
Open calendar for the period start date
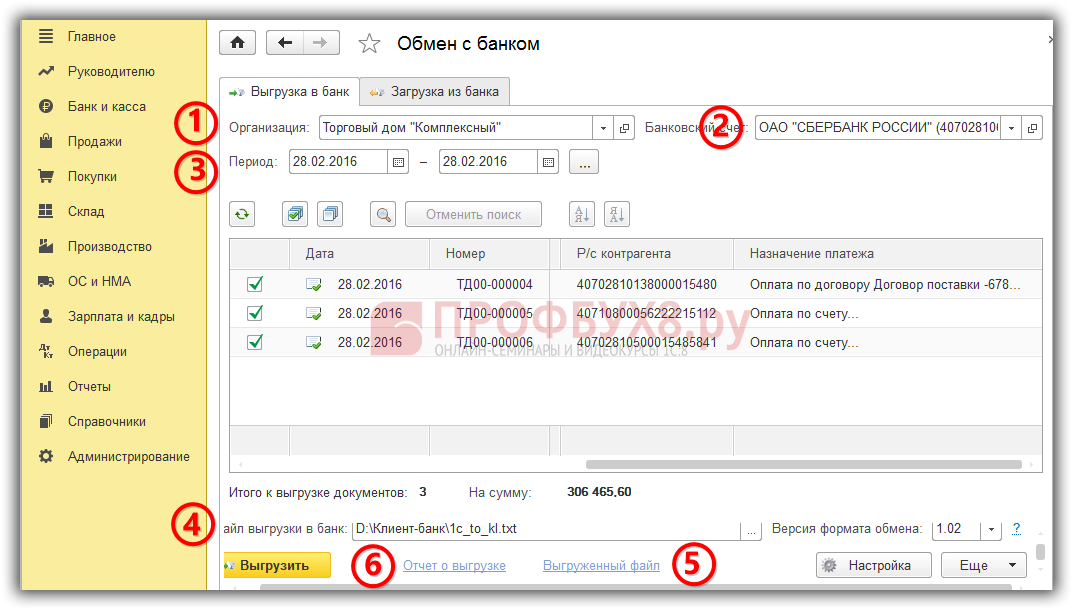pos(398,161)
